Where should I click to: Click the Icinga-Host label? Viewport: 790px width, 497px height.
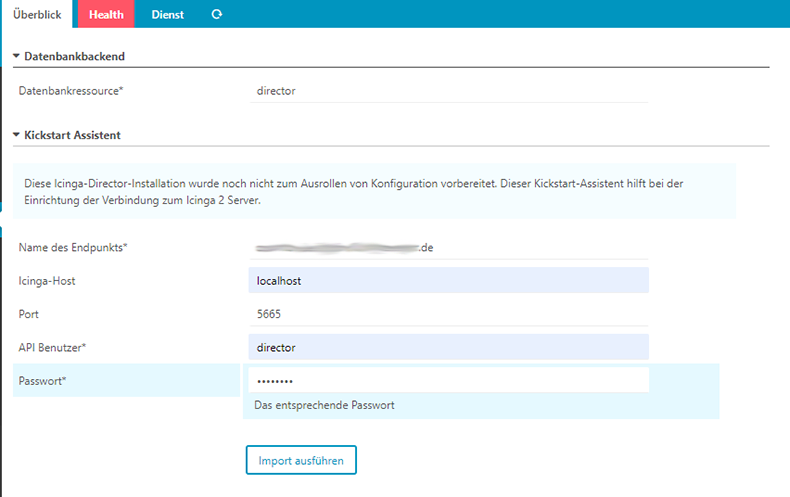click(x=47, y=281)
